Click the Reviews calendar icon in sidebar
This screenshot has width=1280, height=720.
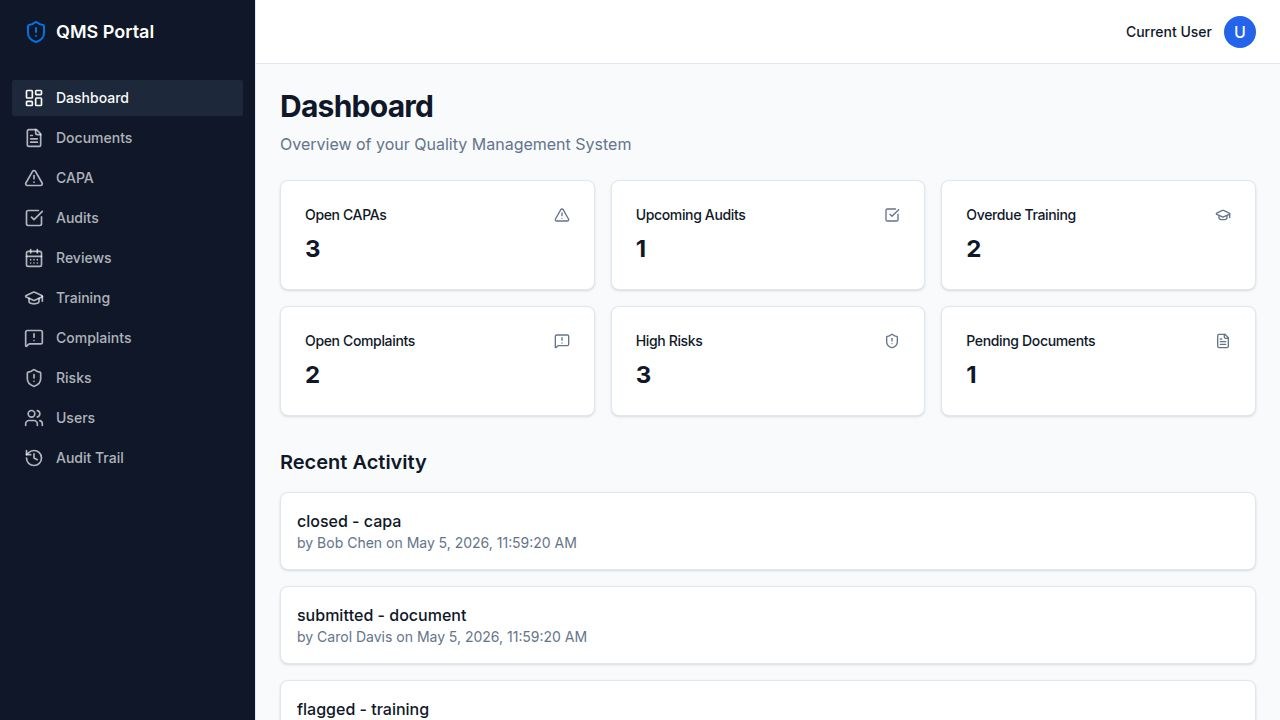point(34,258)
